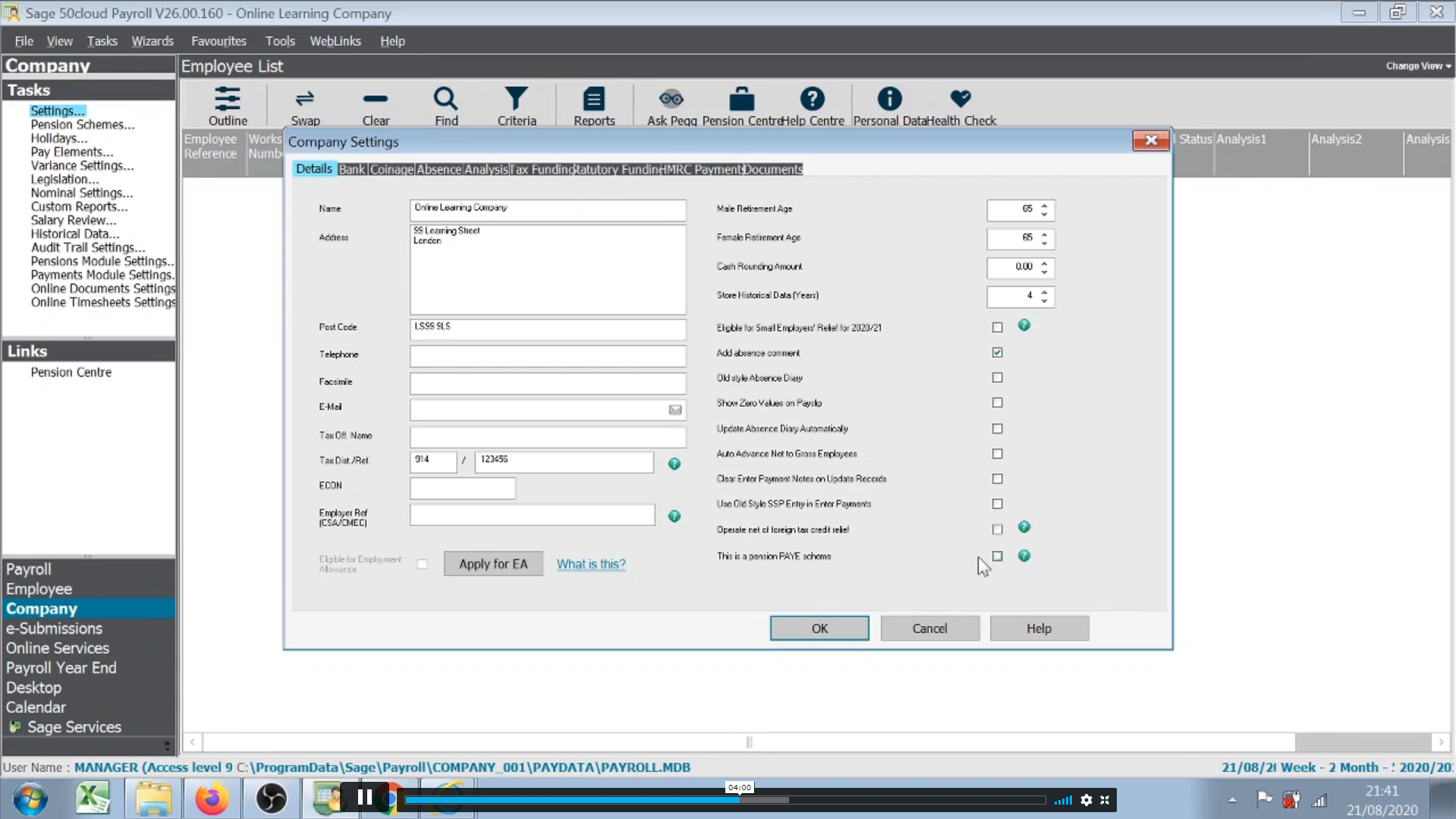Switch to the HMRC Payments tab

click(x=701, y=169)
